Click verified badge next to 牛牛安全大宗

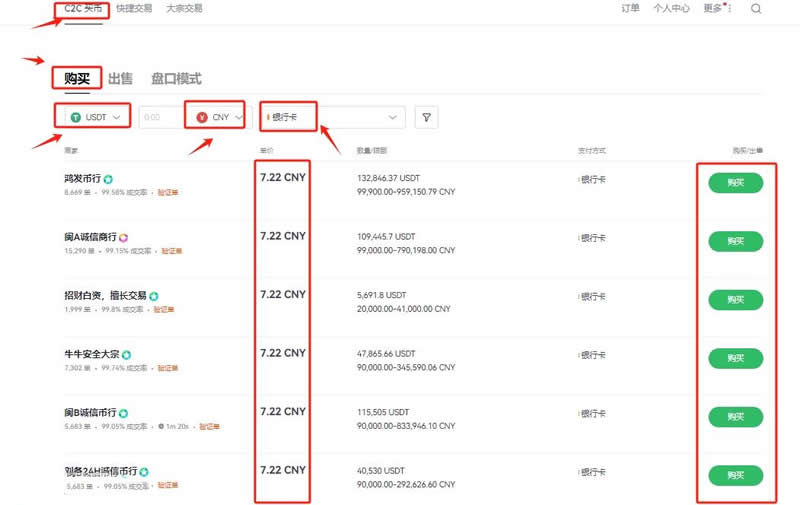point(127,355)
